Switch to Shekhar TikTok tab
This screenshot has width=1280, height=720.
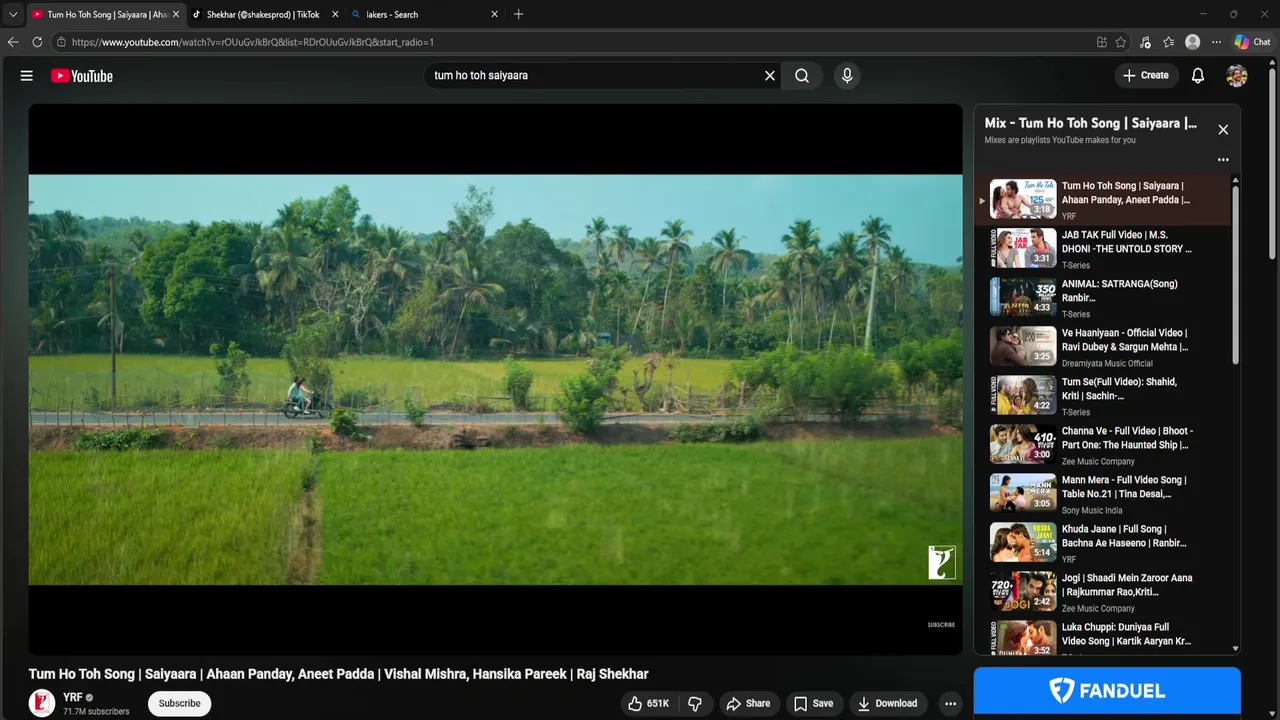click(265, 15)
